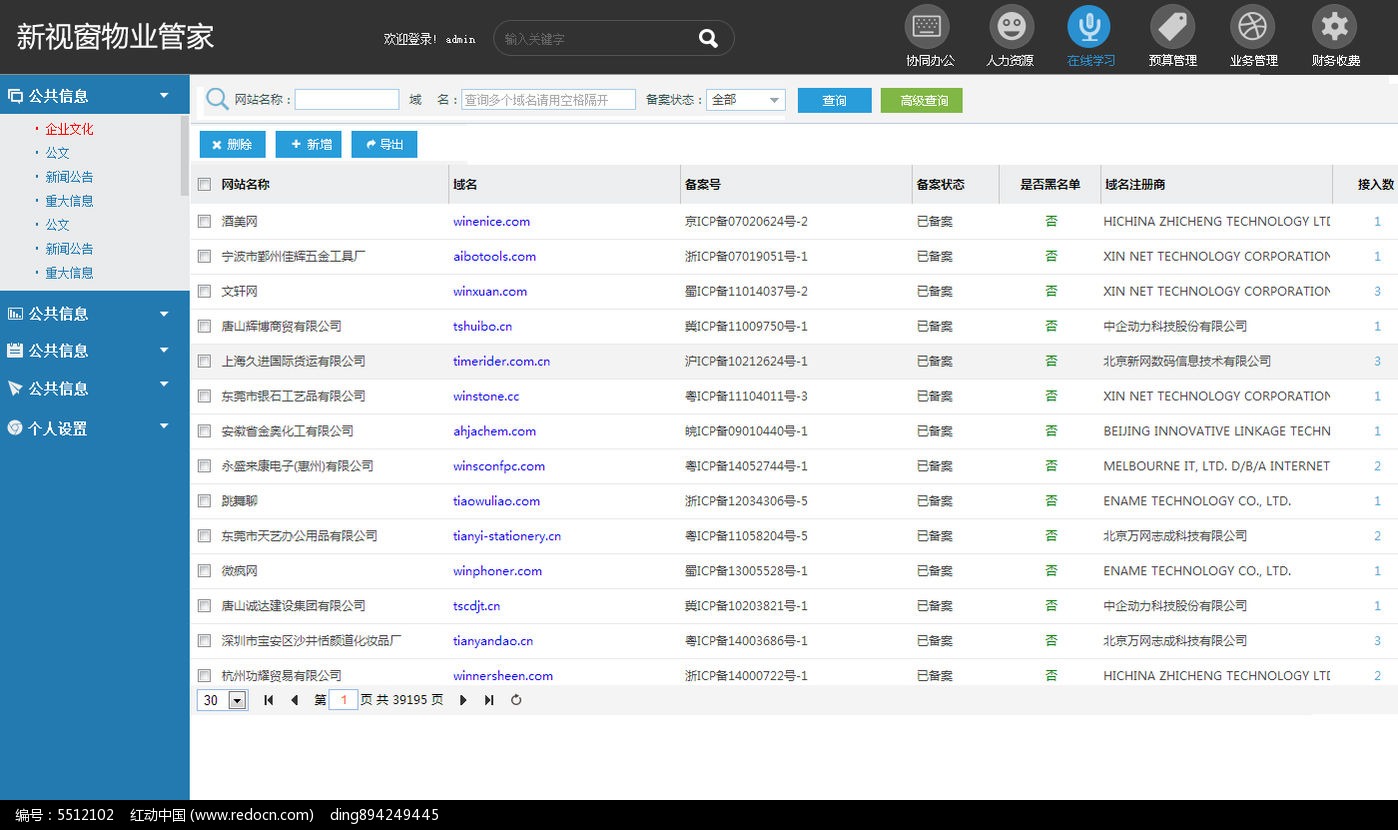
Task: Go to first page of pagination
Action: (268, 700)
